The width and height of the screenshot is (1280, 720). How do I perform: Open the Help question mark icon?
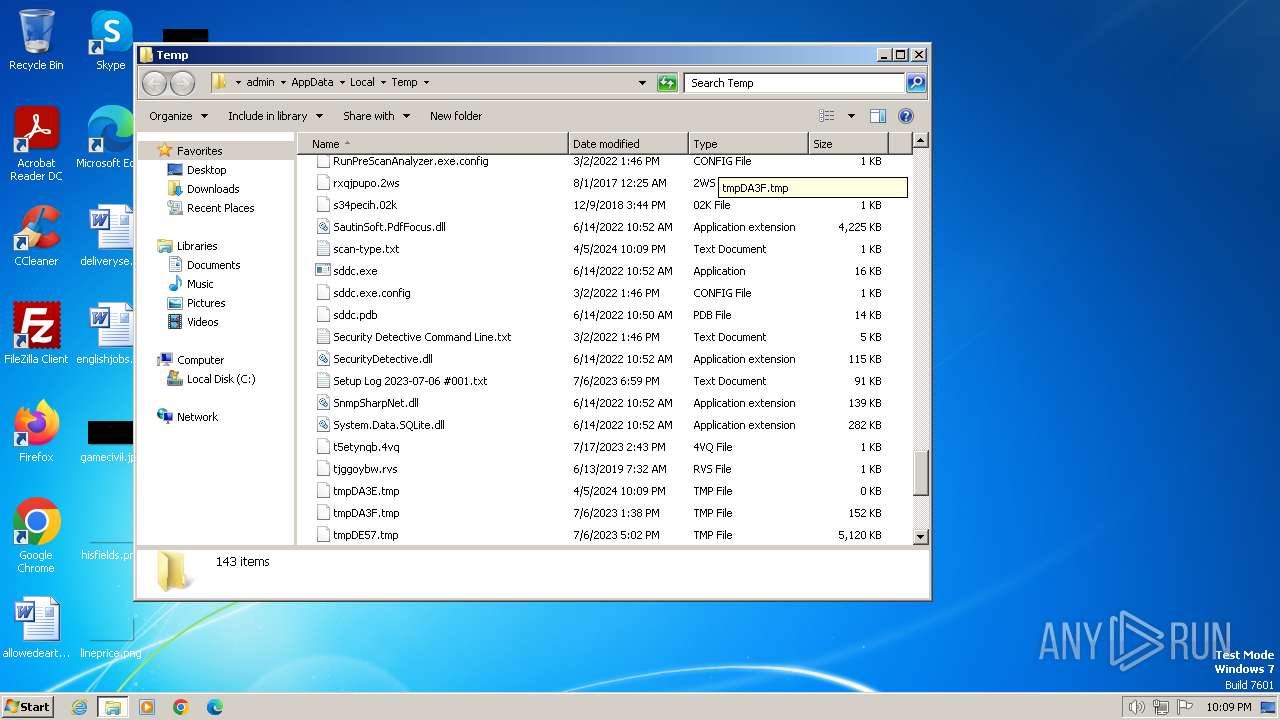(x=906, y=116)
